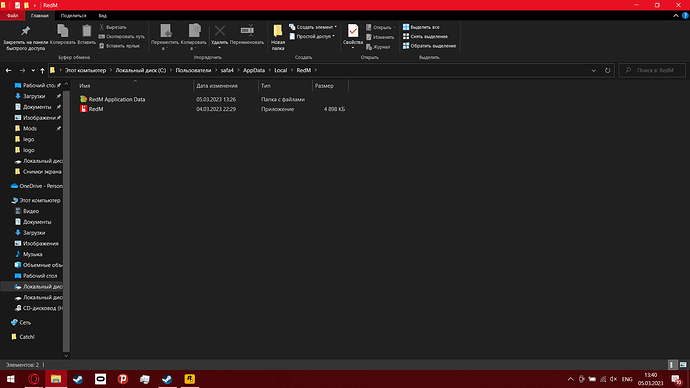Click the Изменить ribbon command
Screen dimensions: 690x388
380,37
